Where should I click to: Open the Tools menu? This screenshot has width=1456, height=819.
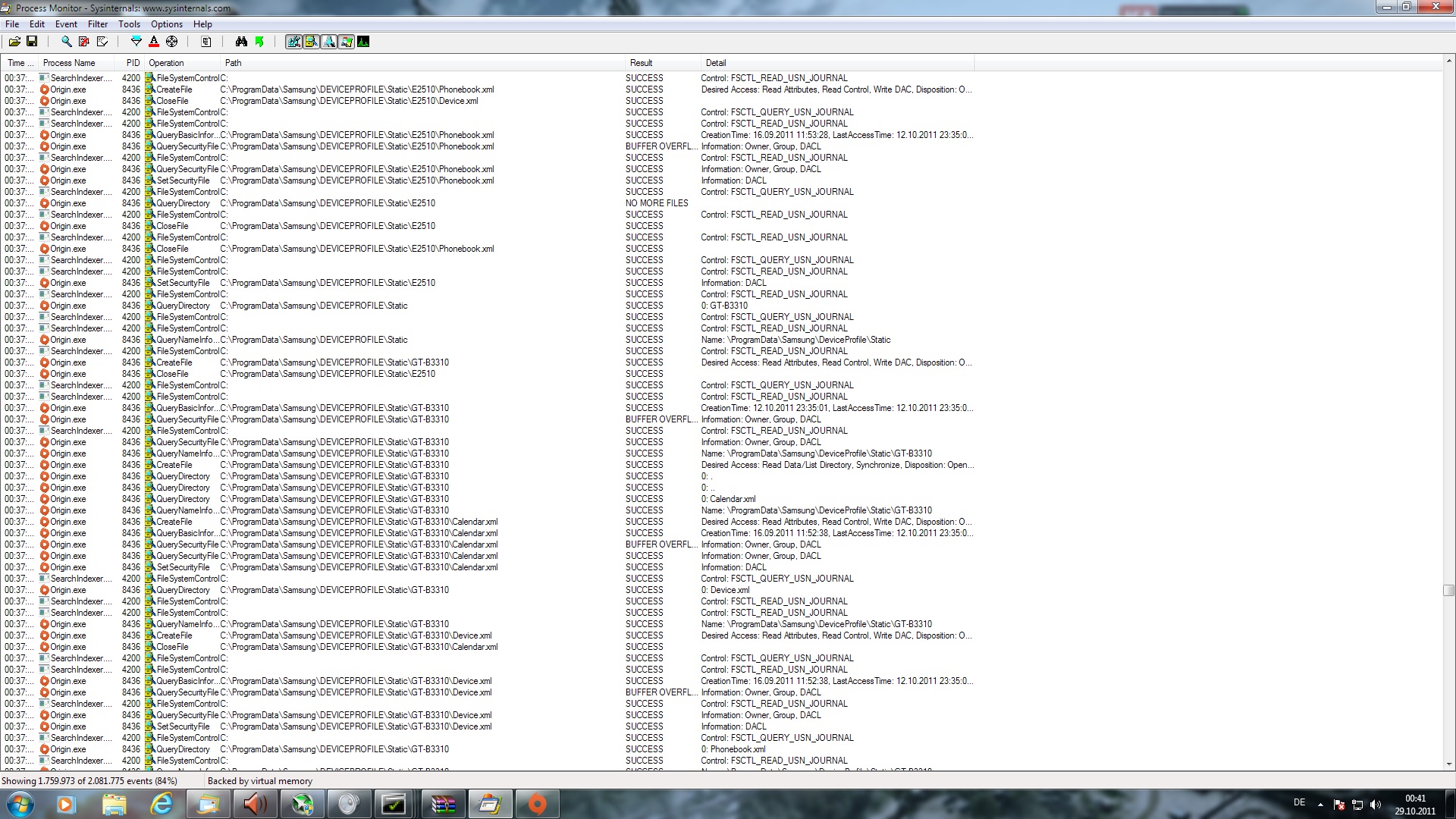129,24
